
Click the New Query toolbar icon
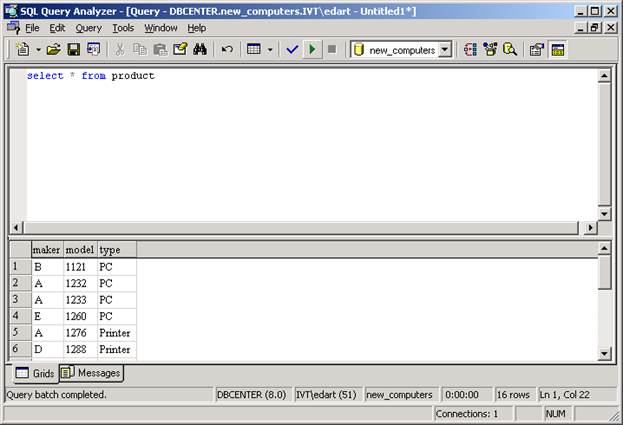23,49
